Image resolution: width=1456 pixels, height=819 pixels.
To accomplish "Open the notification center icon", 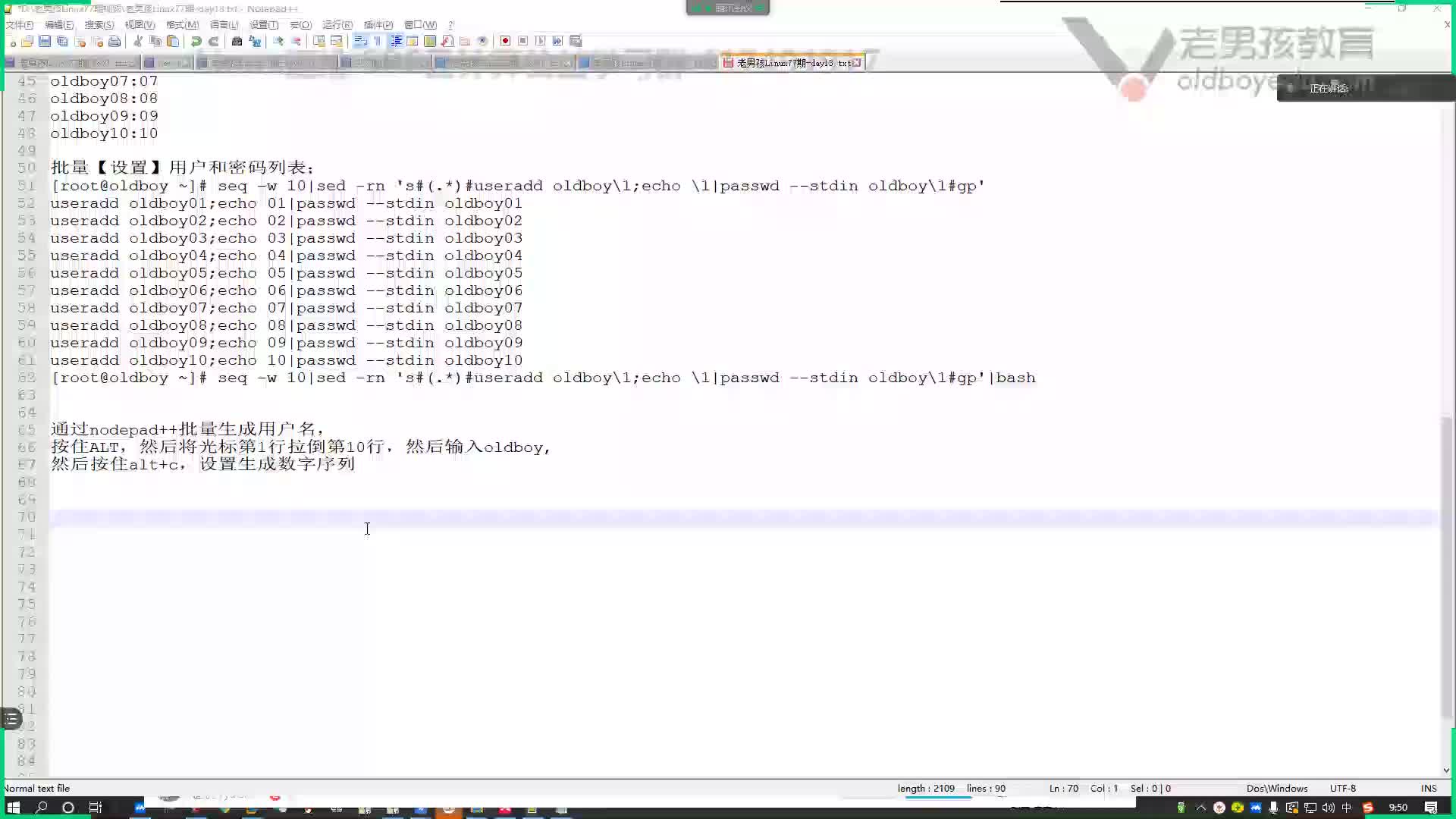I will (x=1431, y=808).
